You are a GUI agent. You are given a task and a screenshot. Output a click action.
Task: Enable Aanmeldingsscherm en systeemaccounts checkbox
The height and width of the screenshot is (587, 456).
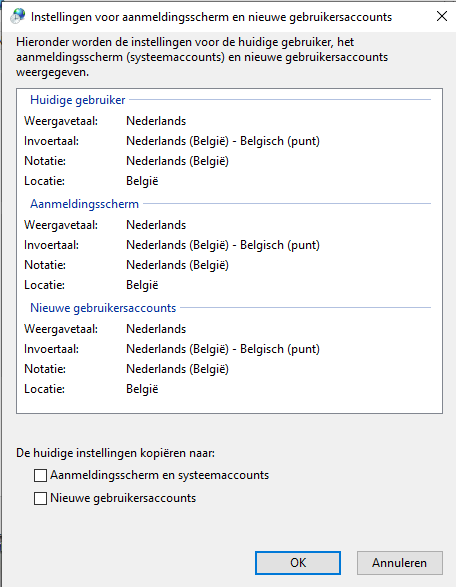coord(40,475)
